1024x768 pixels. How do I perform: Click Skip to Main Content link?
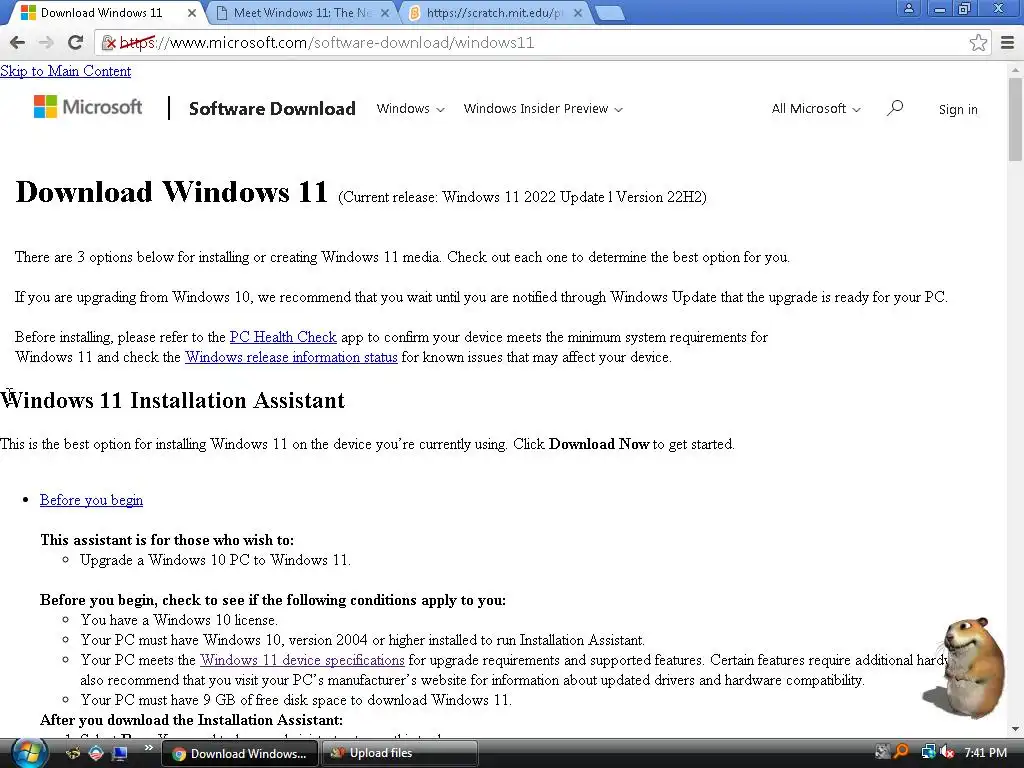pos(65,71)
